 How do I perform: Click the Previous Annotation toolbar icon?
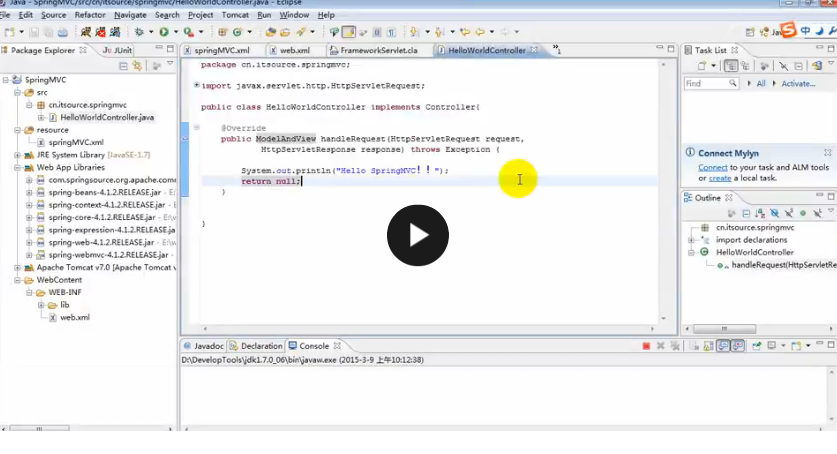(x=439, y=32)
